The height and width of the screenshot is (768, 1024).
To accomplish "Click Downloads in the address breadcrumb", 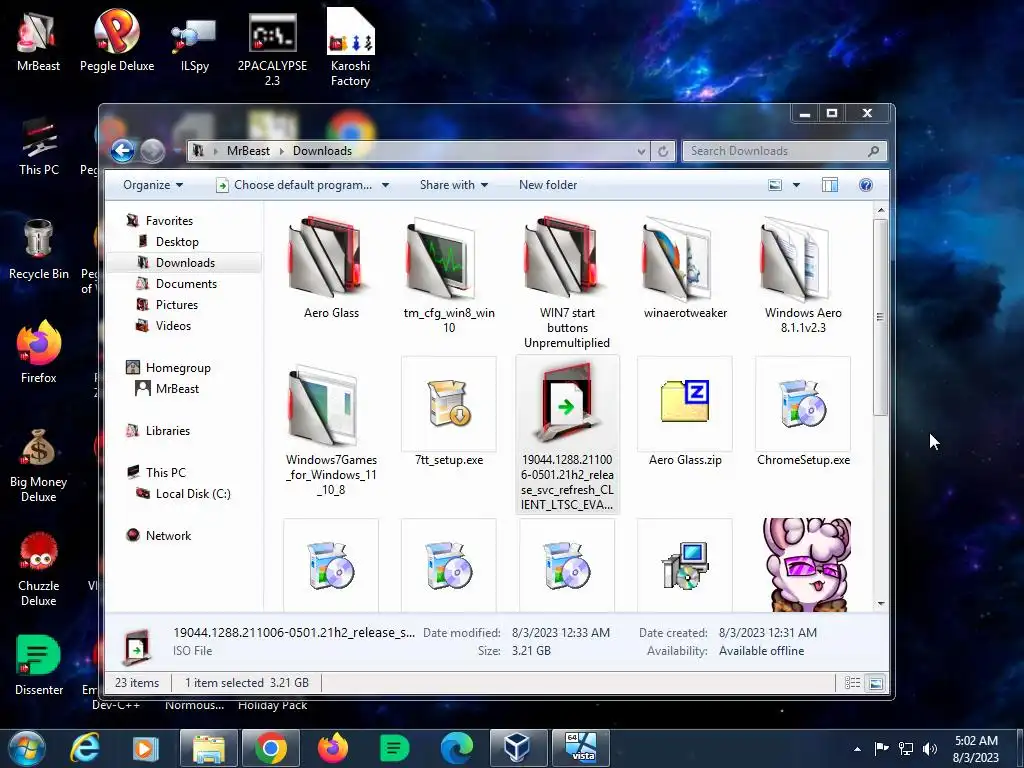I will (322, 151).
